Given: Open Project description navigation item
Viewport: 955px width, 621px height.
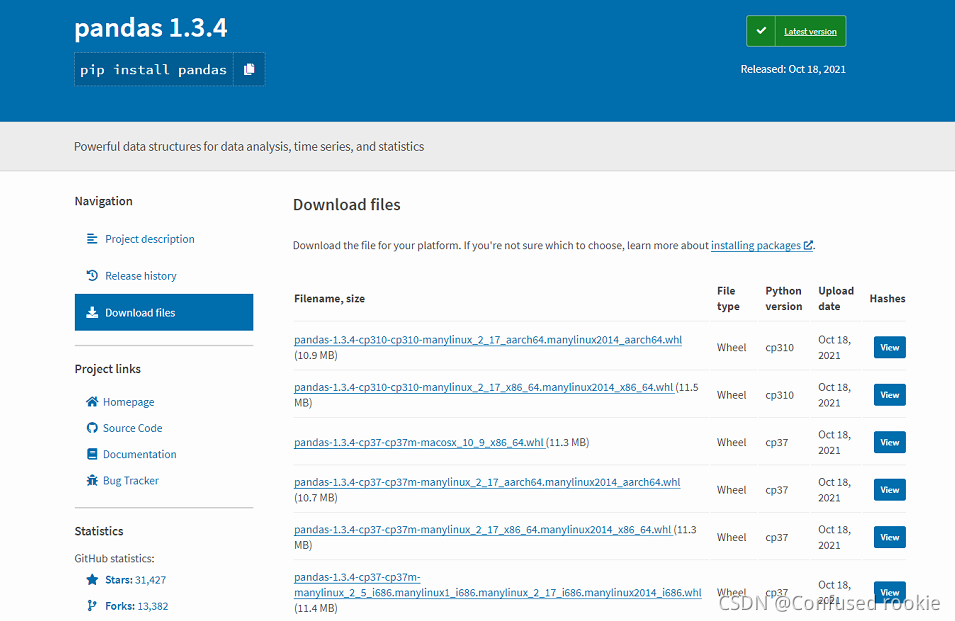Looking at the screenshot, I should pos(150,239).
